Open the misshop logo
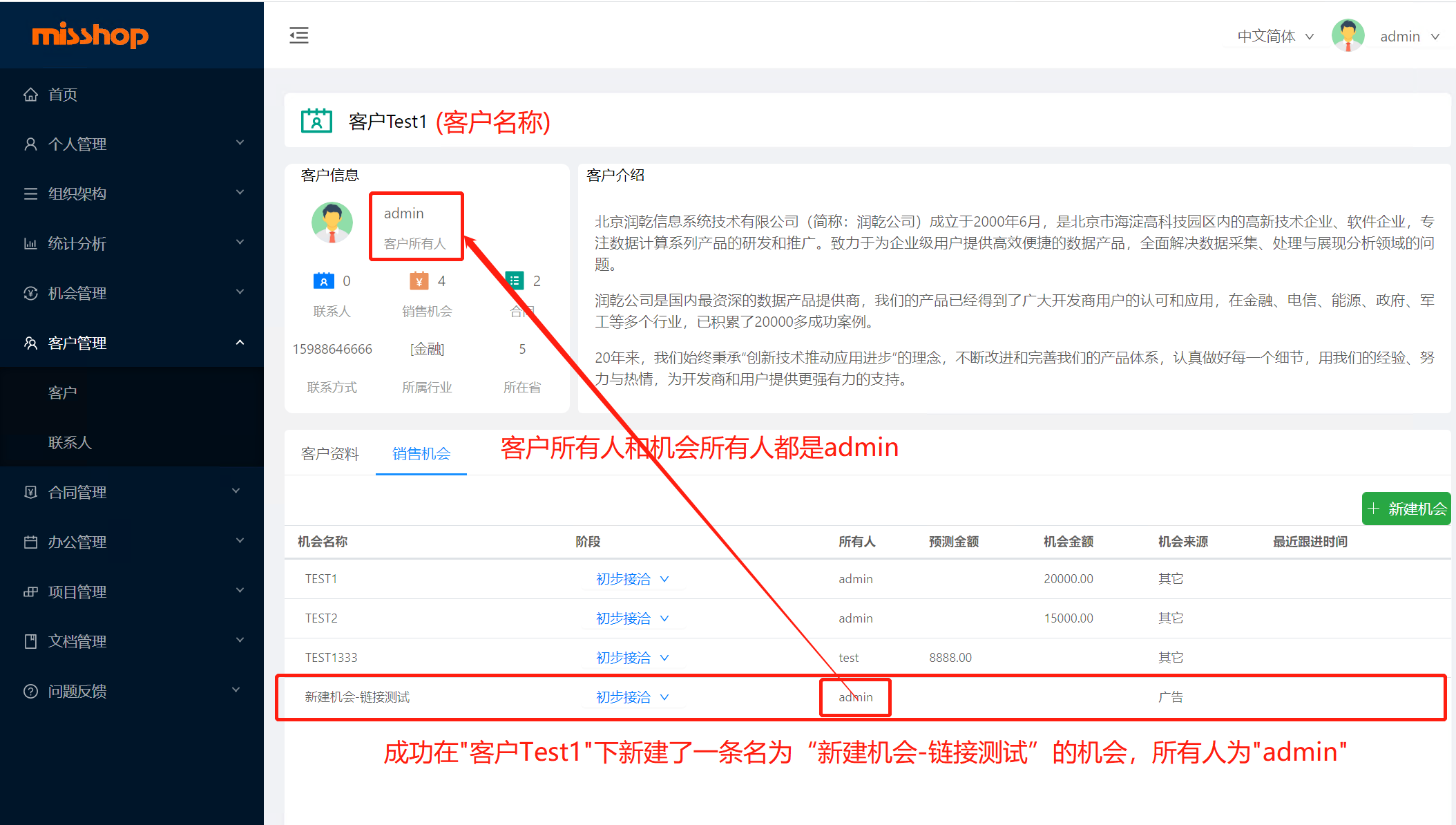1456x825 pixels. point(90,35)
